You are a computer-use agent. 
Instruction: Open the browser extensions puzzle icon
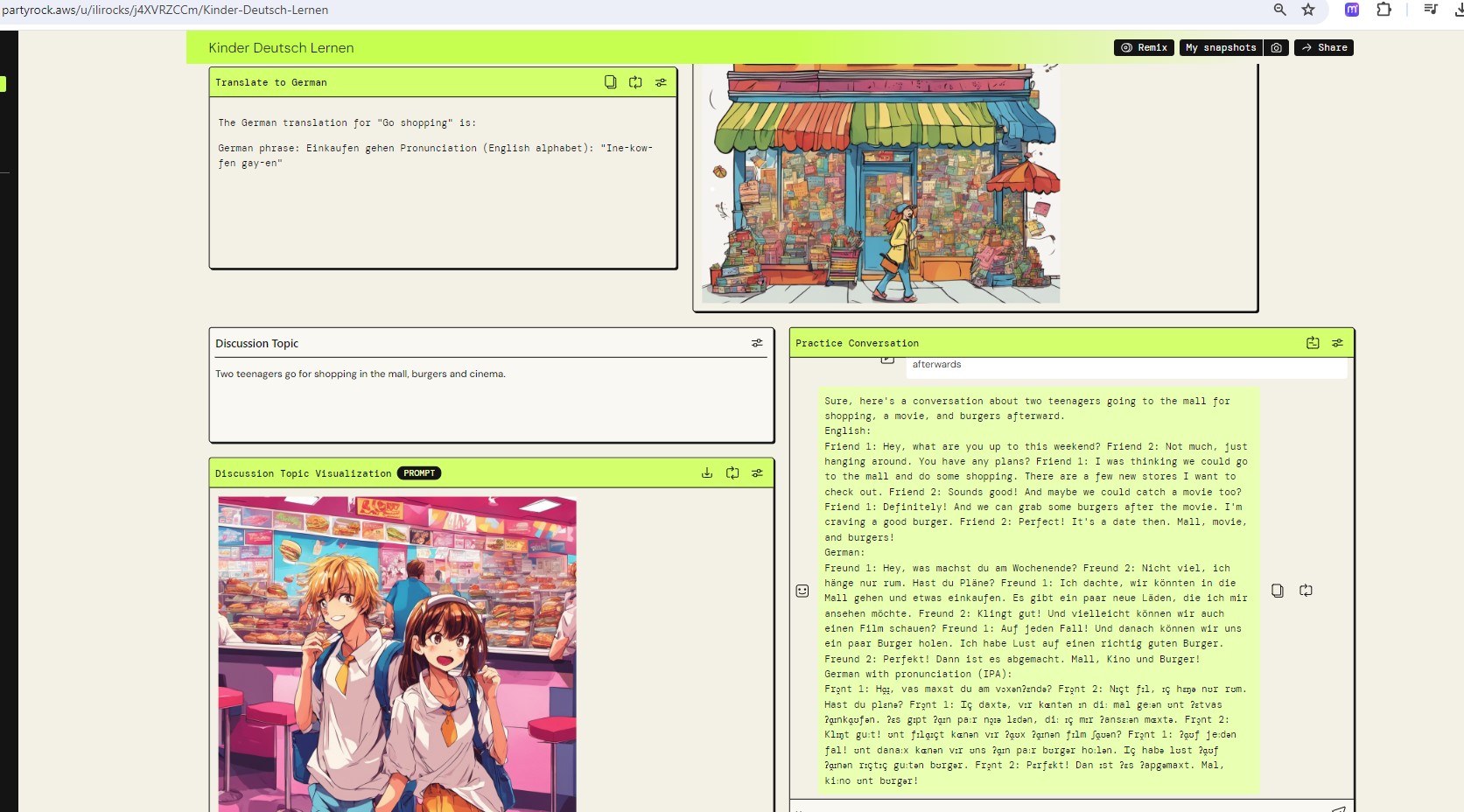pos(1383,10)
